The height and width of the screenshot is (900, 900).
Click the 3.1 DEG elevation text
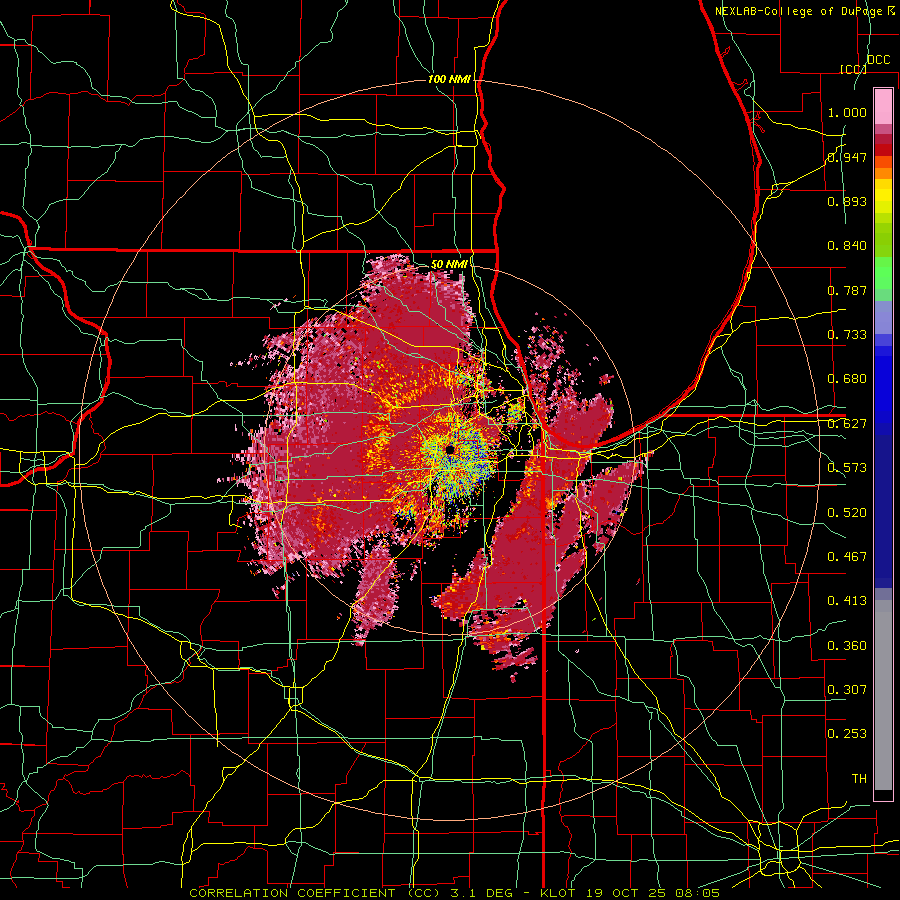pyautogui.click(x=480, y=893)
